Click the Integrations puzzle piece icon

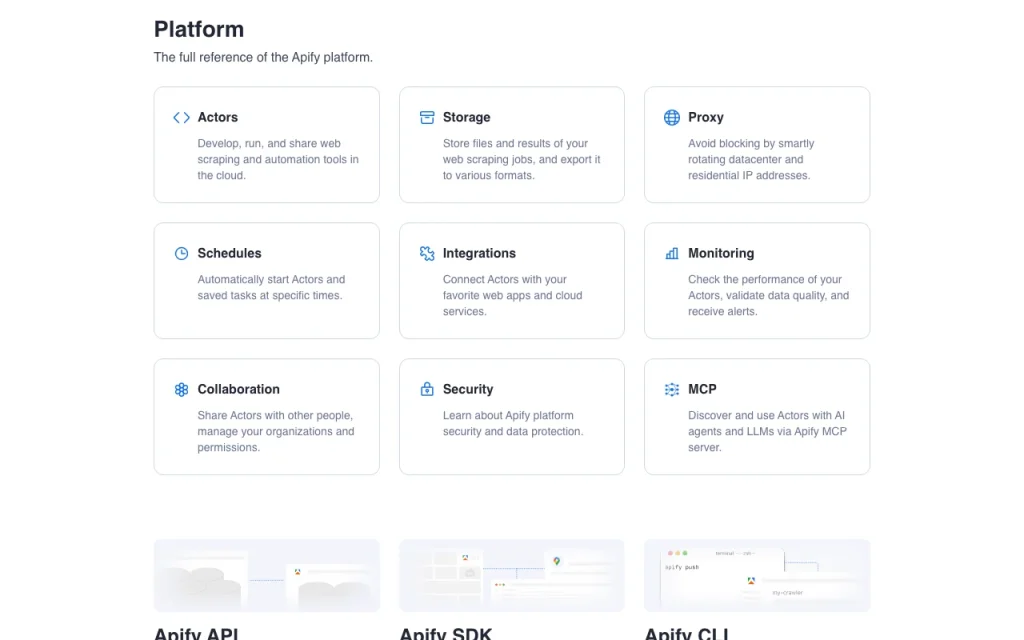427,253
